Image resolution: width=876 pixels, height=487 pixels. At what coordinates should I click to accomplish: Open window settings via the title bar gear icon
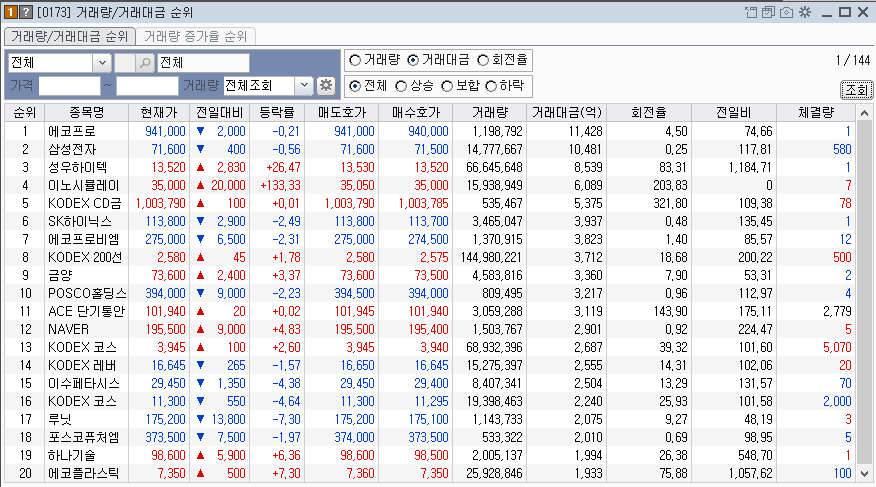coord(804,12)
